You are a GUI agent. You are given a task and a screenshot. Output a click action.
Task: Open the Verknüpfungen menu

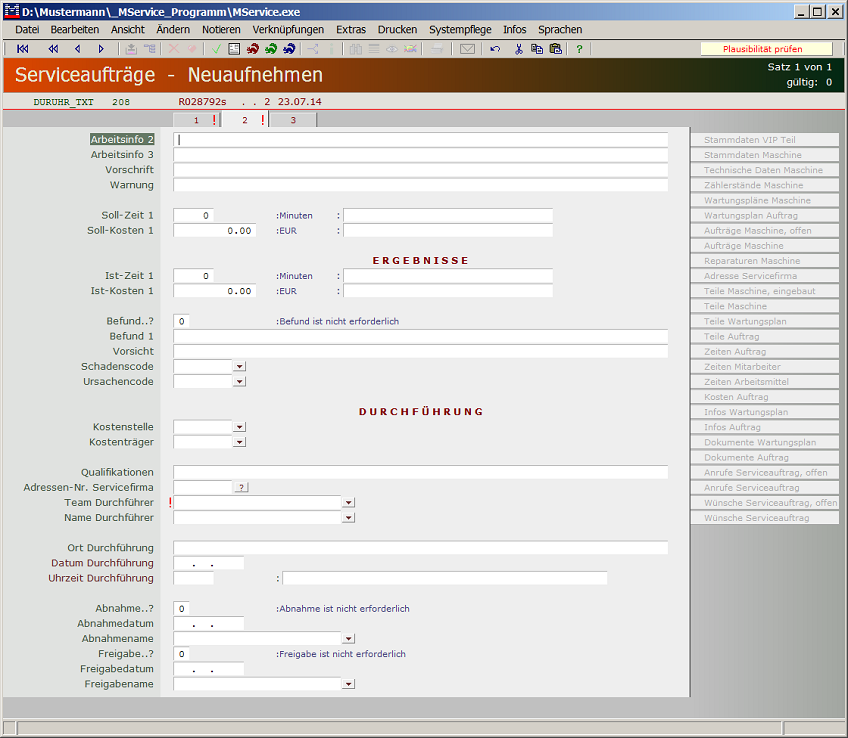288,30
